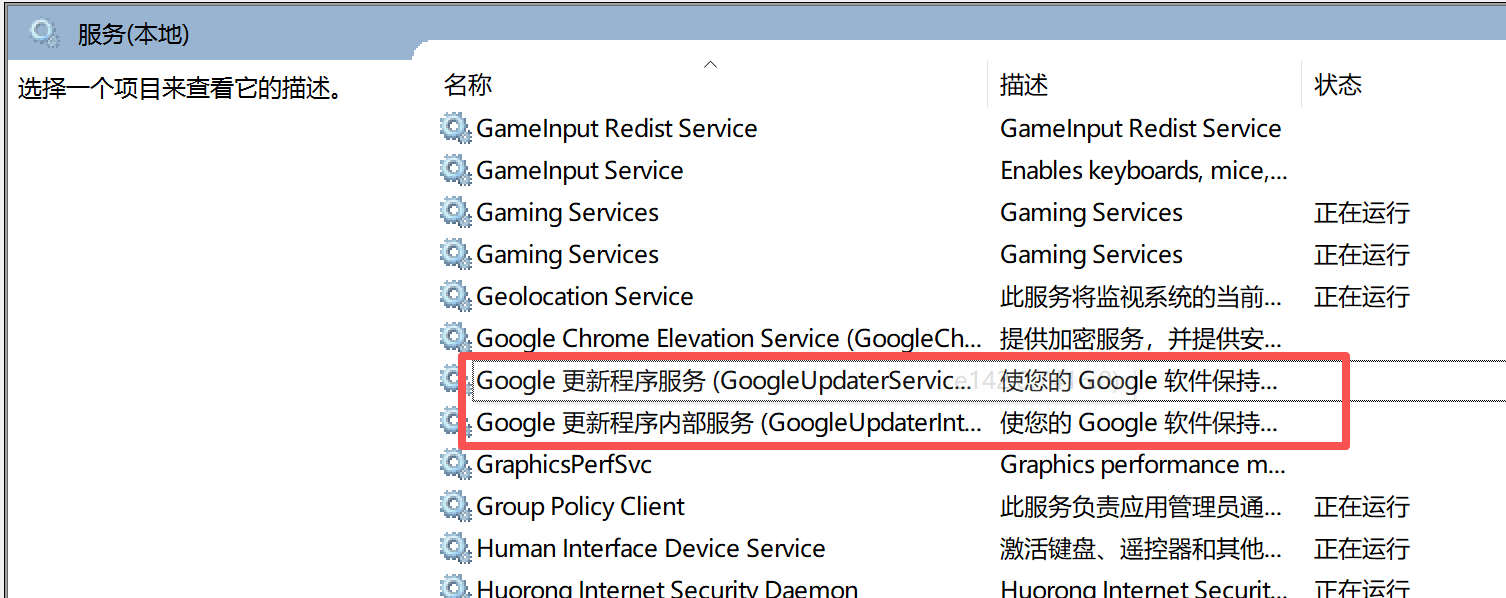Click description 'Graphics performance m...'
The image size is (1506, 598).
click(x=1143, y=464)
